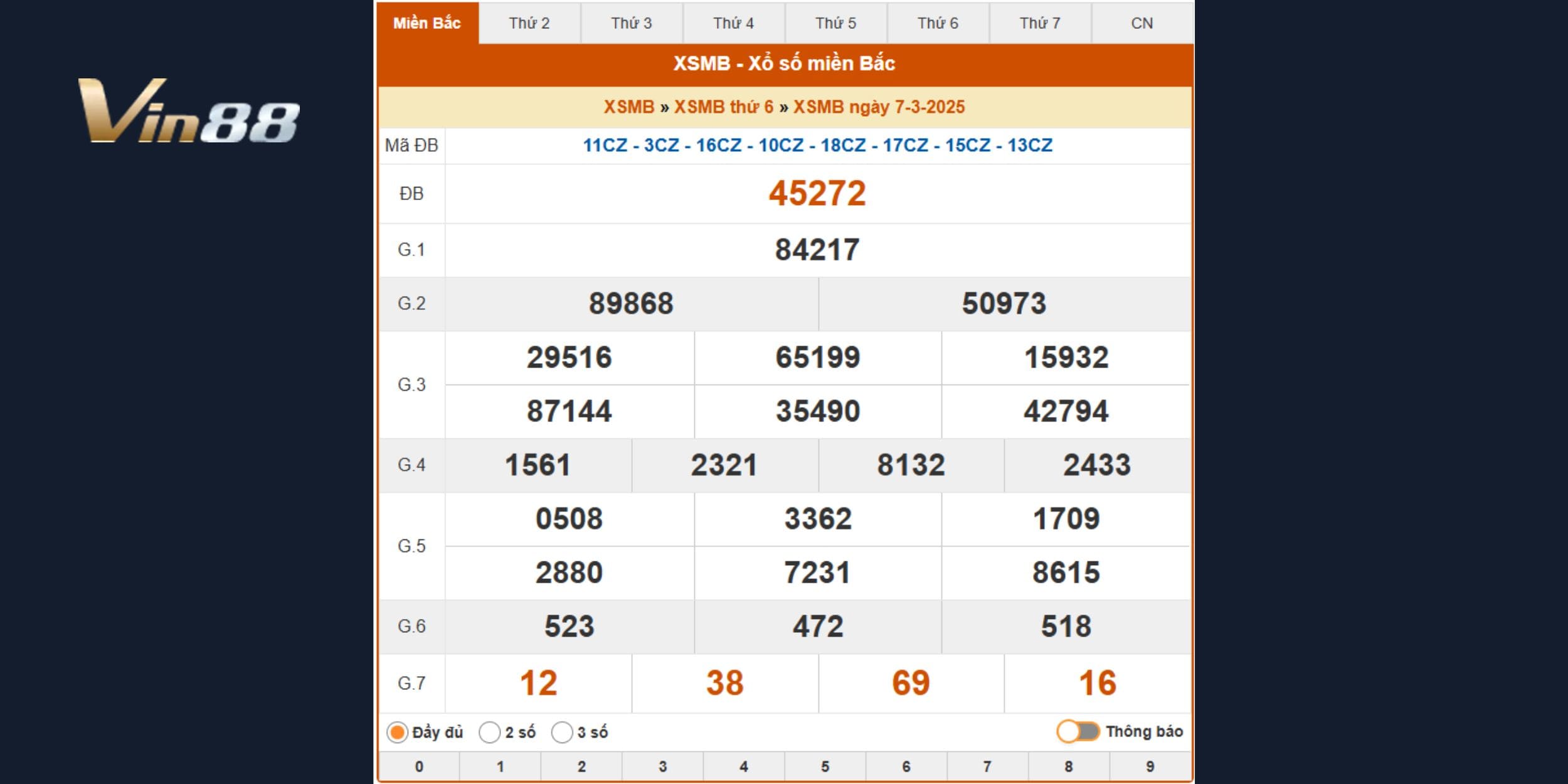Click the G.5 number 8615

pos(1066,573)
